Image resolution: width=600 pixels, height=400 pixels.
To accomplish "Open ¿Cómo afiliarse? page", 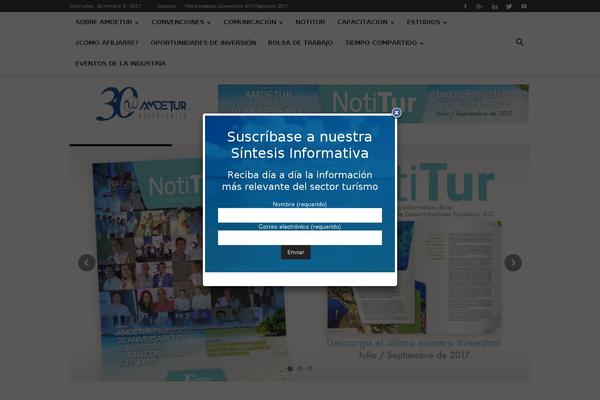I will pyautogui.click(x=107, y=43).
